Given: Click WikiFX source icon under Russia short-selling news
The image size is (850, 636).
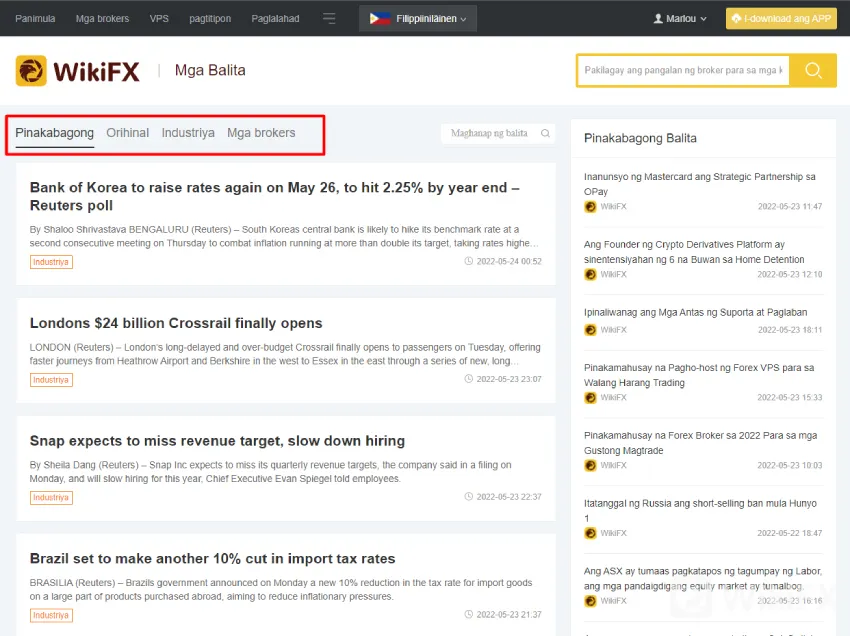Looking at the screenshot, I should click(590, 533).
